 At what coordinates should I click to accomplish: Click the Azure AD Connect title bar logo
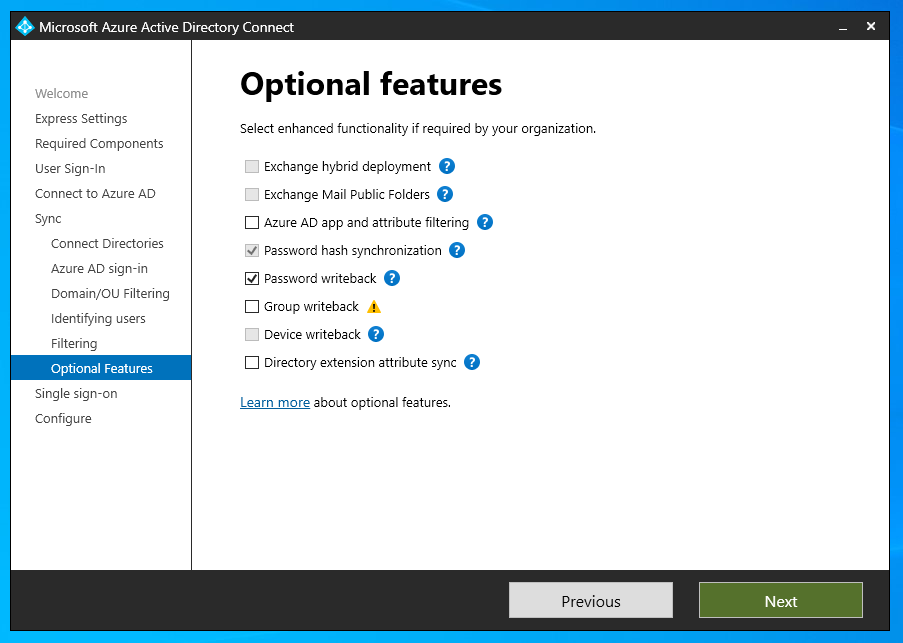pos(25,26)
